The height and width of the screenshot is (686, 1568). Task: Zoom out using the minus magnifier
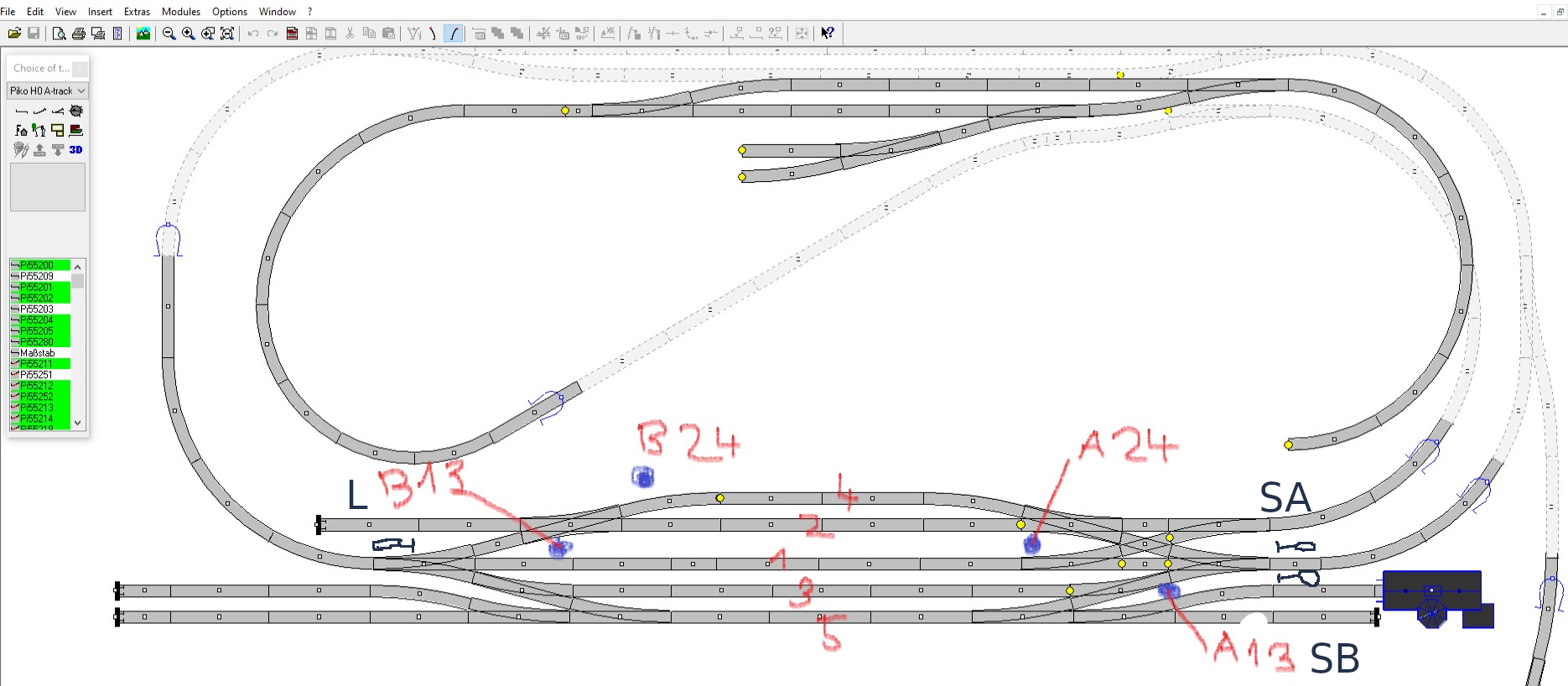[x=169, y=34]
